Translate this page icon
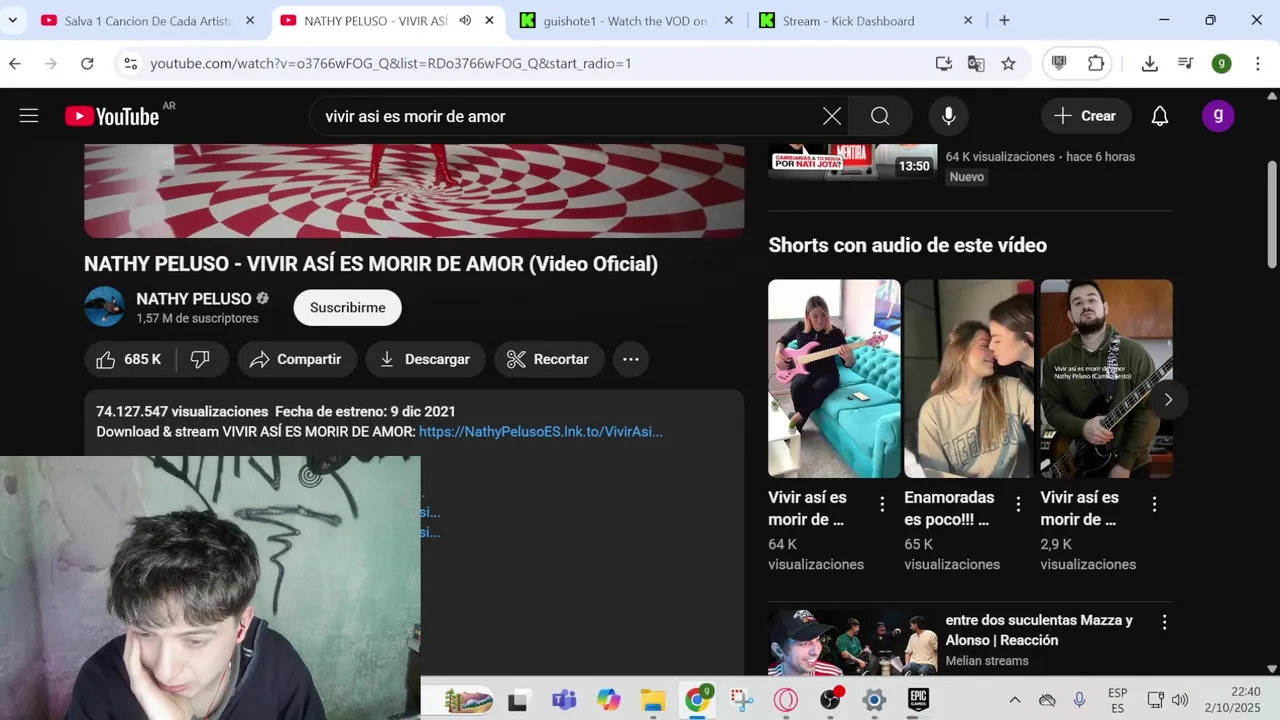Viewport: 1280px width, 720px height. 976,63
